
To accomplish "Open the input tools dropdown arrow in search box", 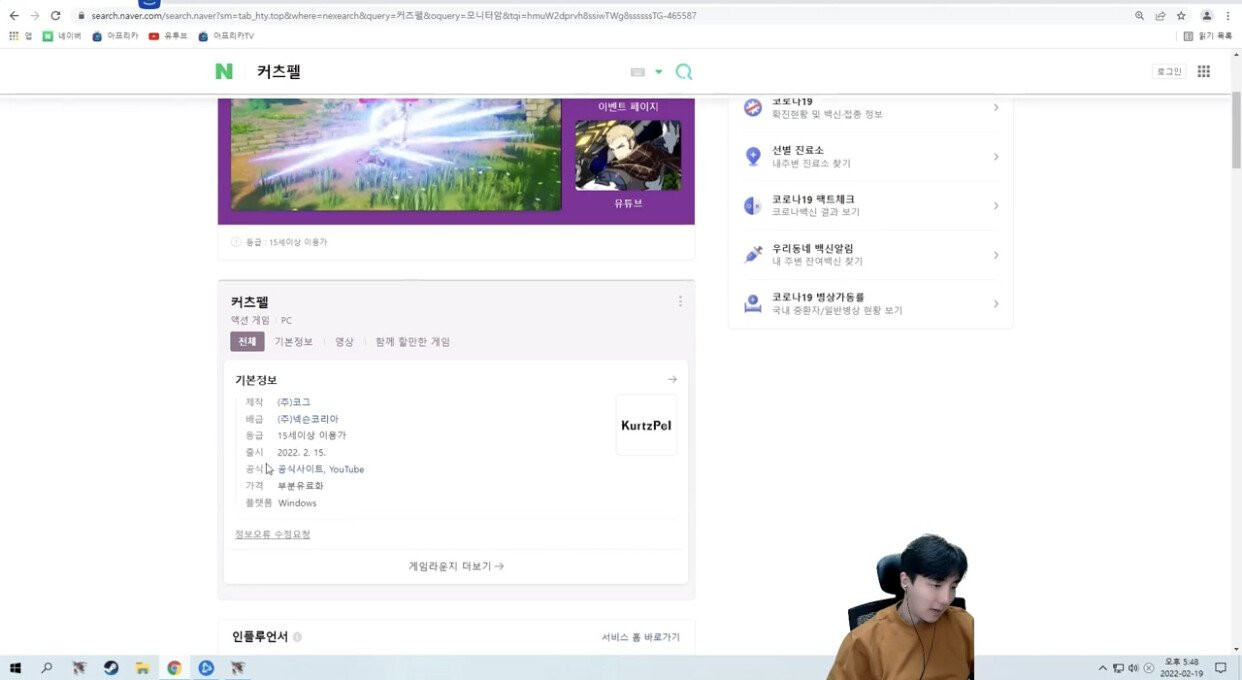I will coord(658,72).
